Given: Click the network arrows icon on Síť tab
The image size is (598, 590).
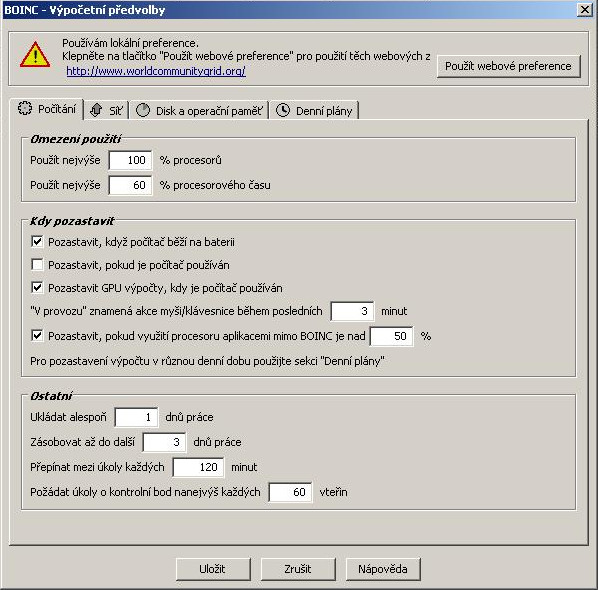Looking at the screenshot, I should (96, 110).
